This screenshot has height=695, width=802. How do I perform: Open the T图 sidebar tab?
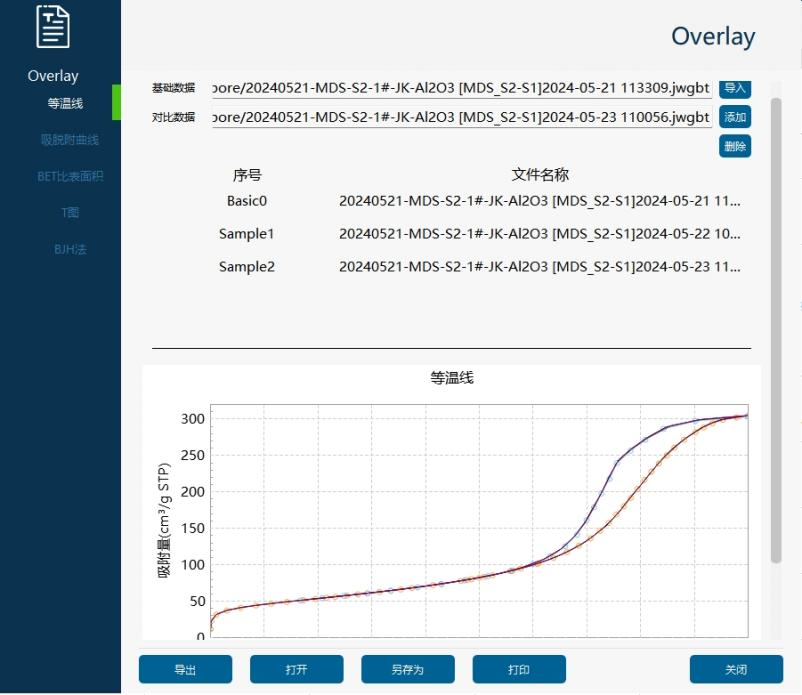pyautogui.click(x=70, y=213)
